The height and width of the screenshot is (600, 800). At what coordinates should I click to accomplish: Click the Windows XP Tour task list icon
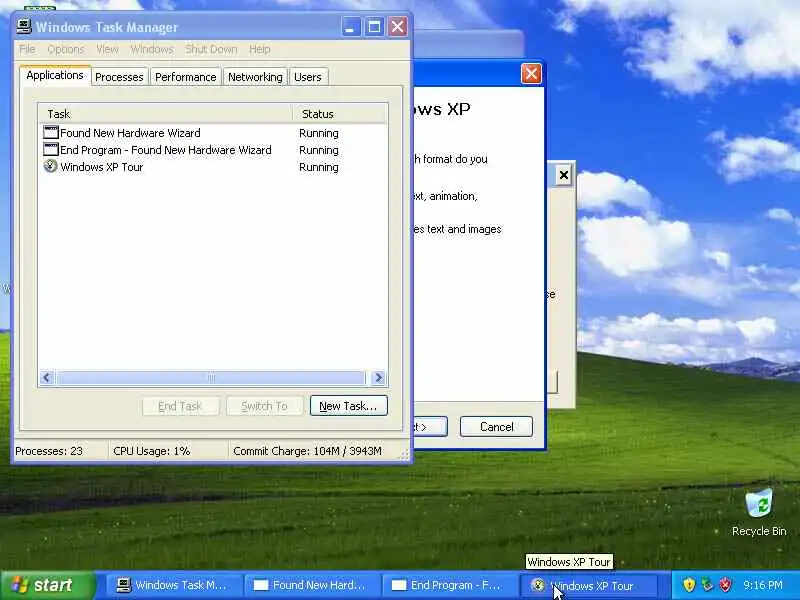tap(51, 166)
